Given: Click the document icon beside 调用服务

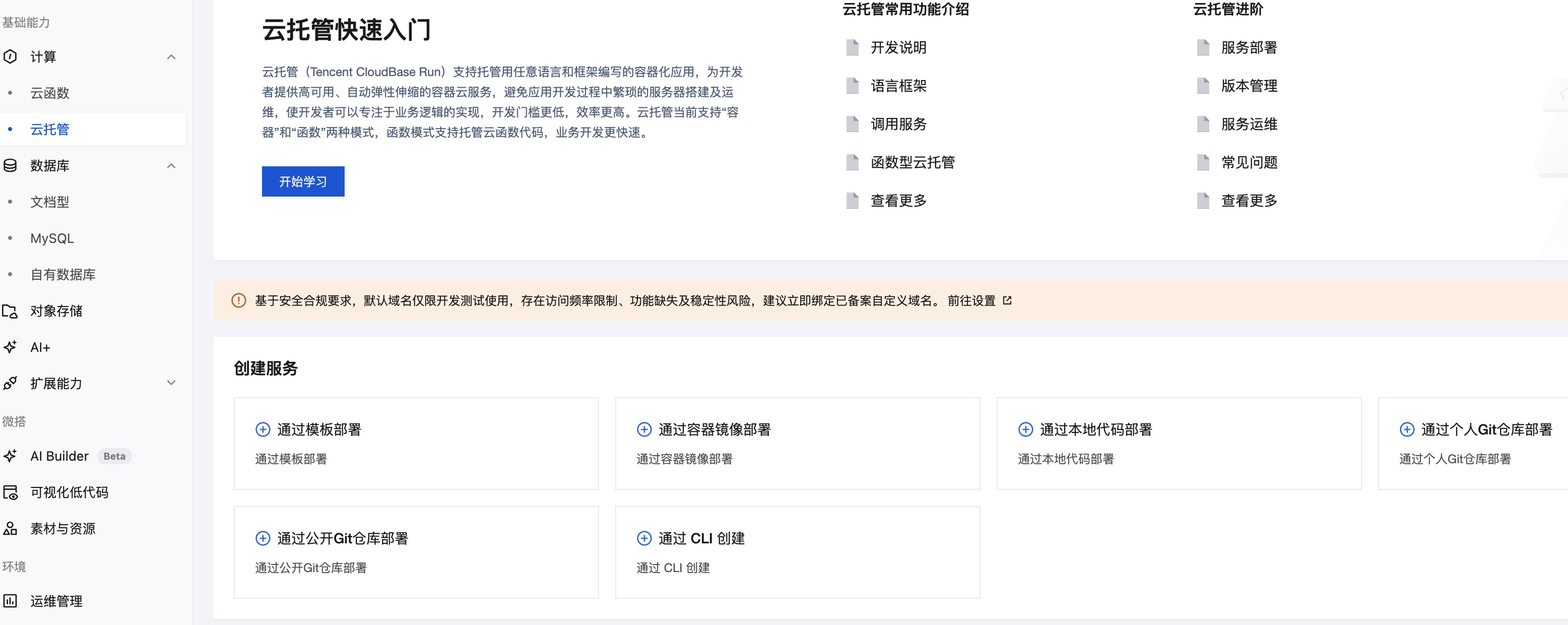Looking at the screenshot, I should point(852,124).
